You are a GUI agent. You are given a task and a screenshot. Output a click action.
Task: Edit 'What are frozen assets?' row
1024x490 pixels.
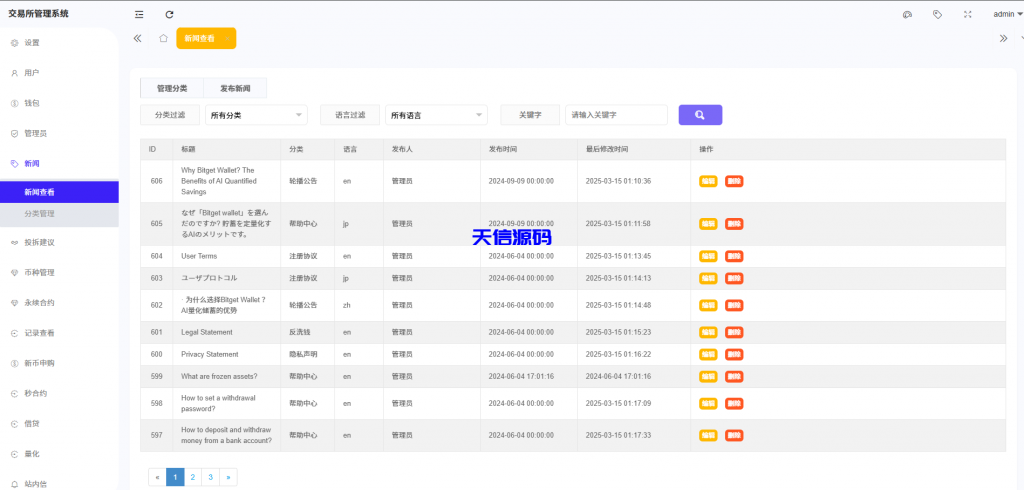(x=709, y=376)
